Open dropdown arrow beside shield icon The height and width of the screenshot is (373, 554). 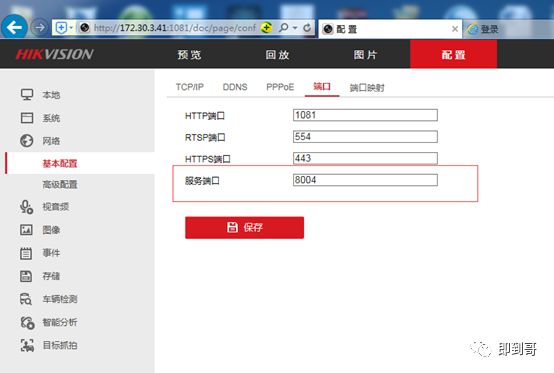(x=71, y=28)
